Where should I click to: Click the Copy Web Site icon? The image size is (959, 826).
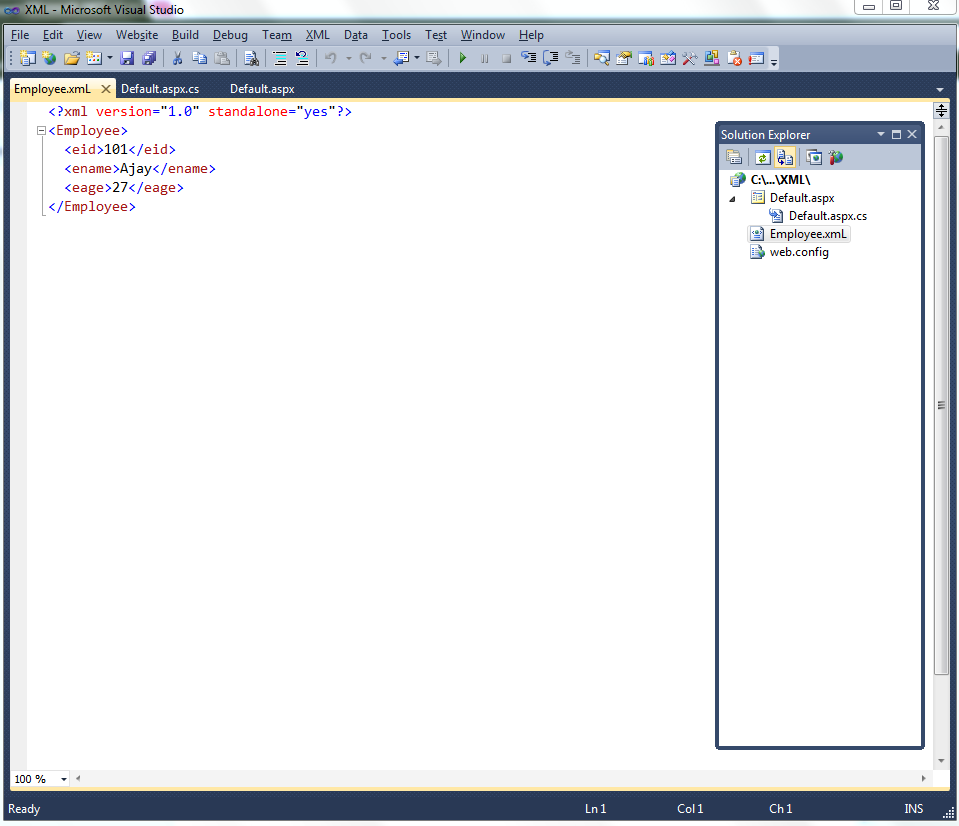coord(814,157)
